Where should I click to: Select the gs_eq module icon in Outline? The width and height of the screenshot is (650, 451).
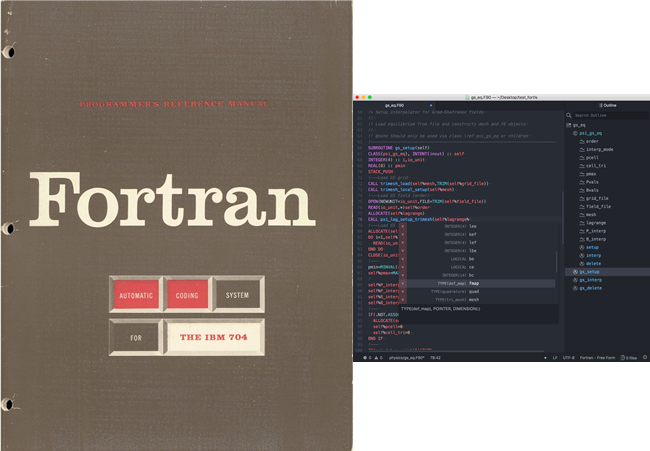569,125
